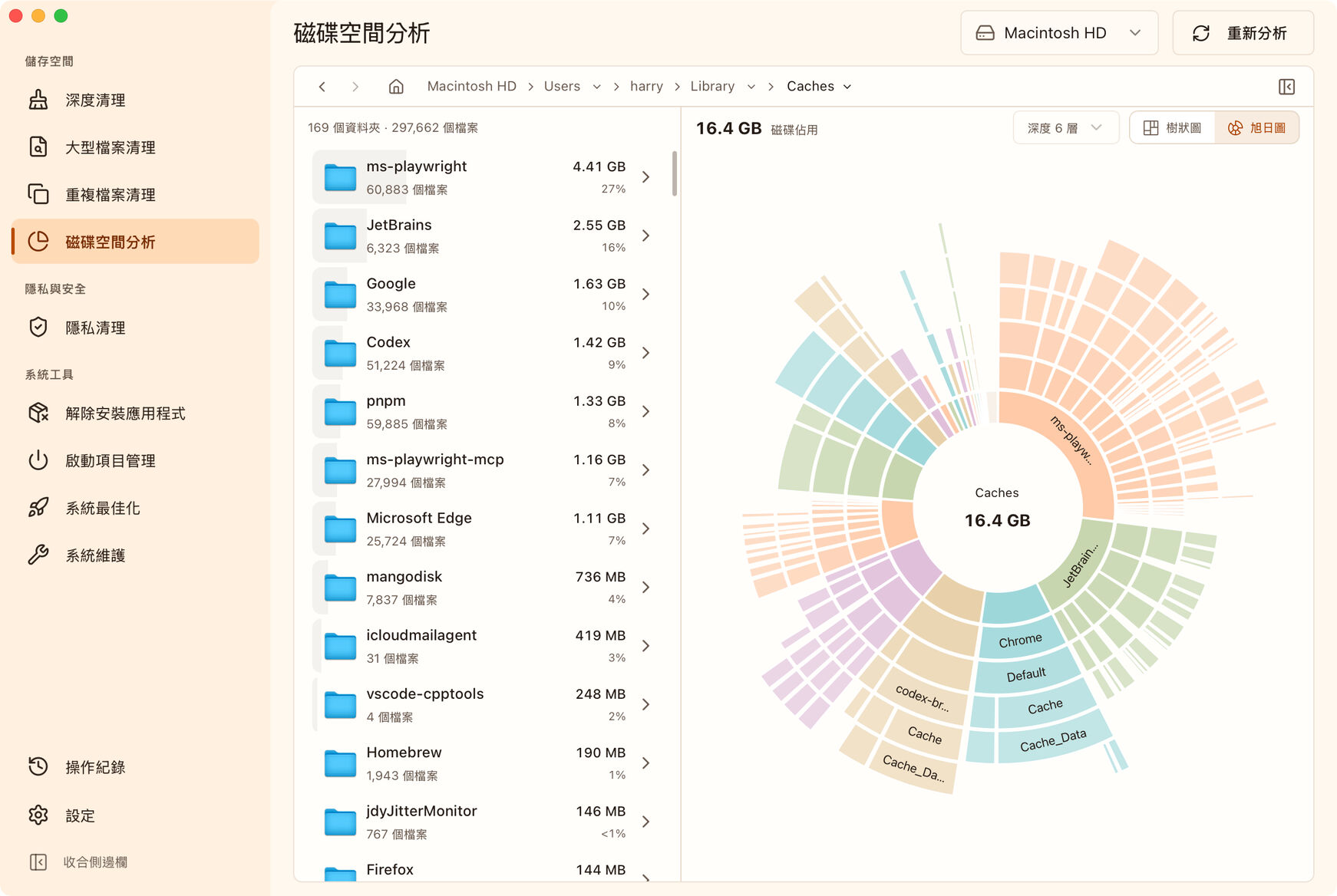Open 系統維護 wrench item
This screenshot has height=896, width=1337.
coord(135,555)
